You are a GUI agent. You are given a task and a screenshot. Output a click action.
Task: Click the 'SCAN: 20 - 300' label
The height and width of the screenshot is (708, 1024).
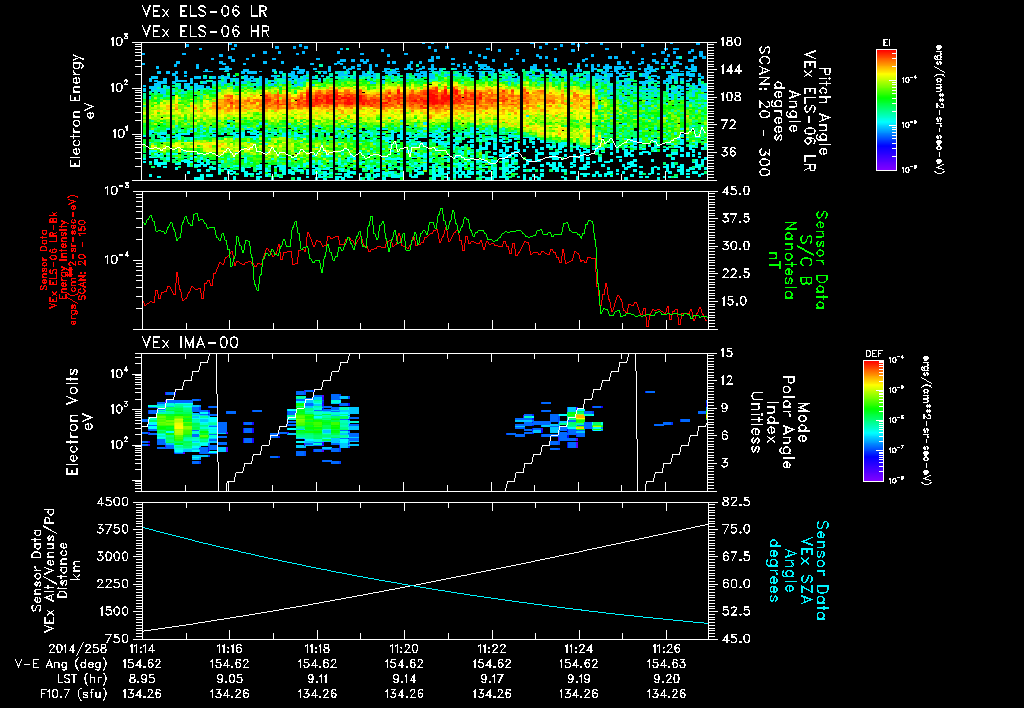[763, 110]
